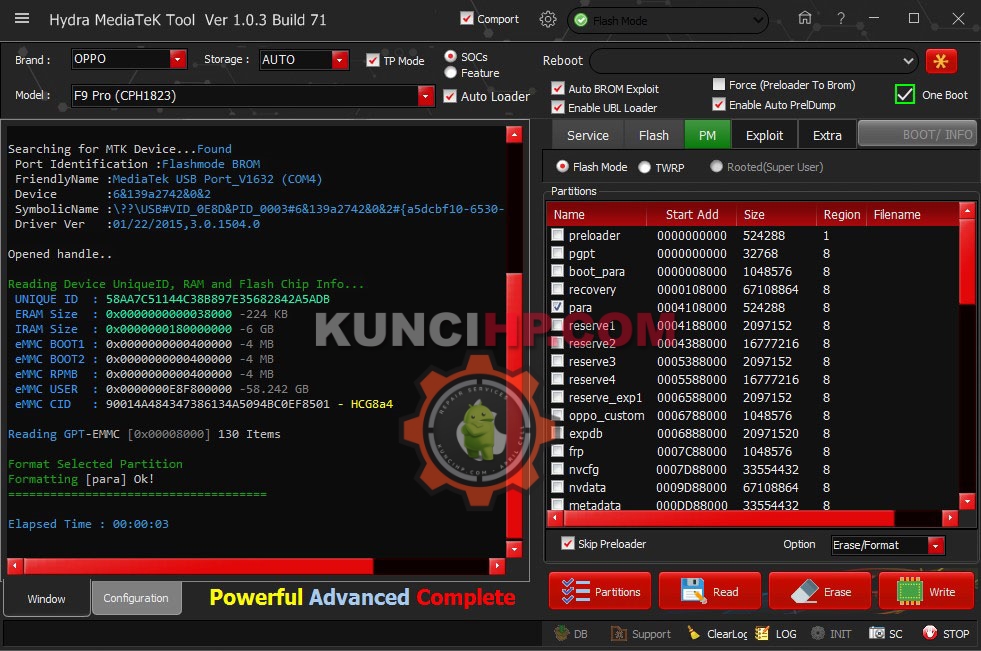
Task: Click the Write button
Action: coord(927,591)
